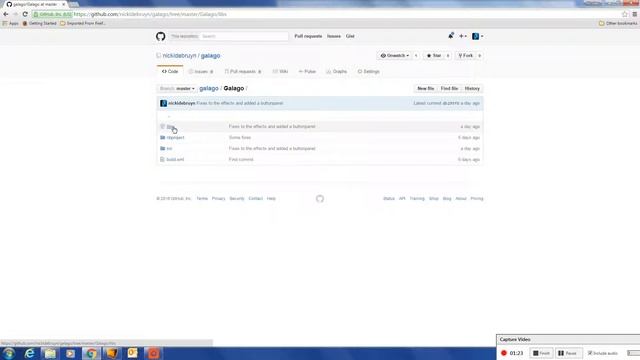Open the nickidebruyn owner link
The height and width of the screenshot is (360, 640).
click(x=180, y=56)
